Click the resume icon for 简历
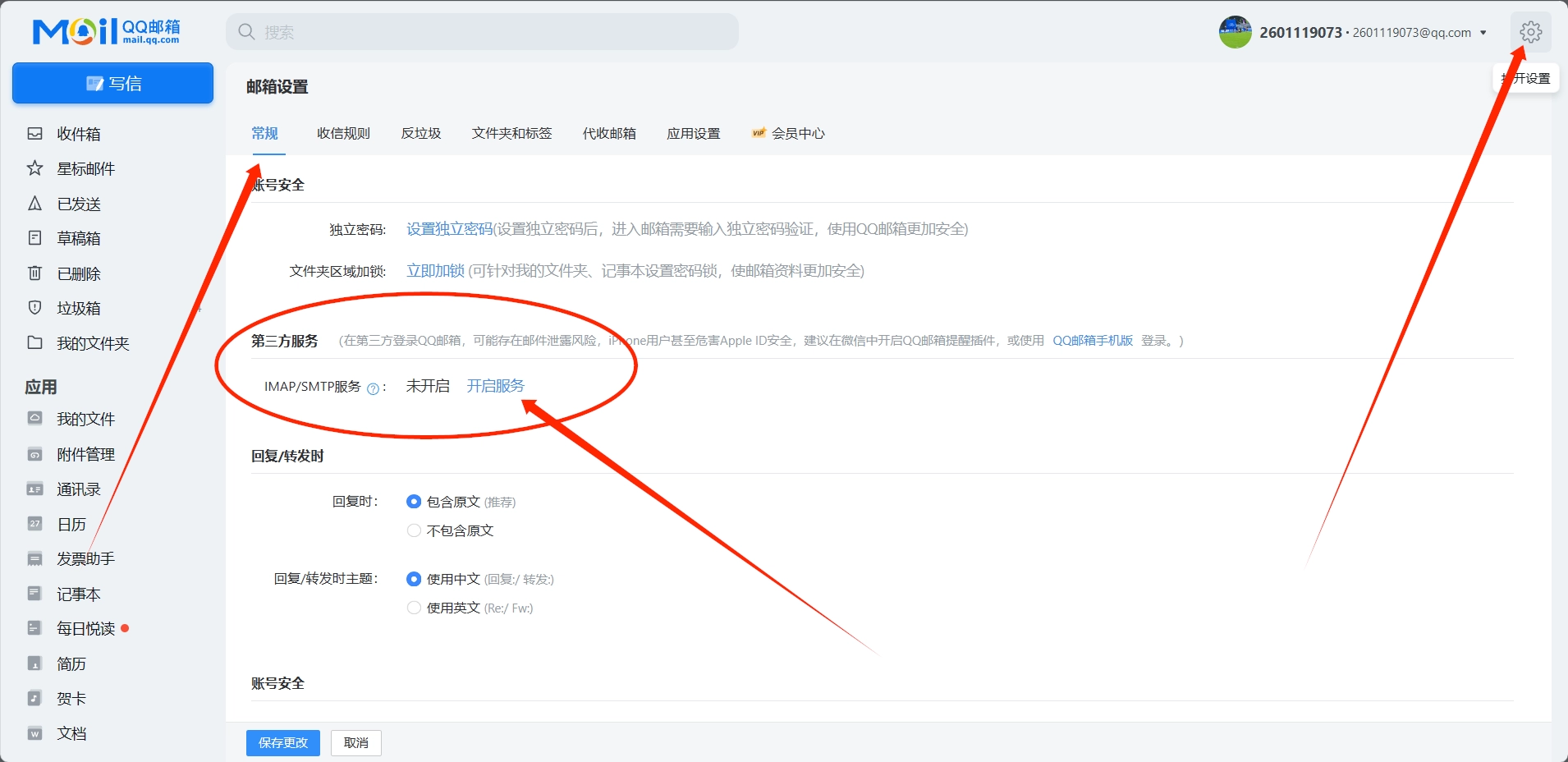 pos(34,663)
